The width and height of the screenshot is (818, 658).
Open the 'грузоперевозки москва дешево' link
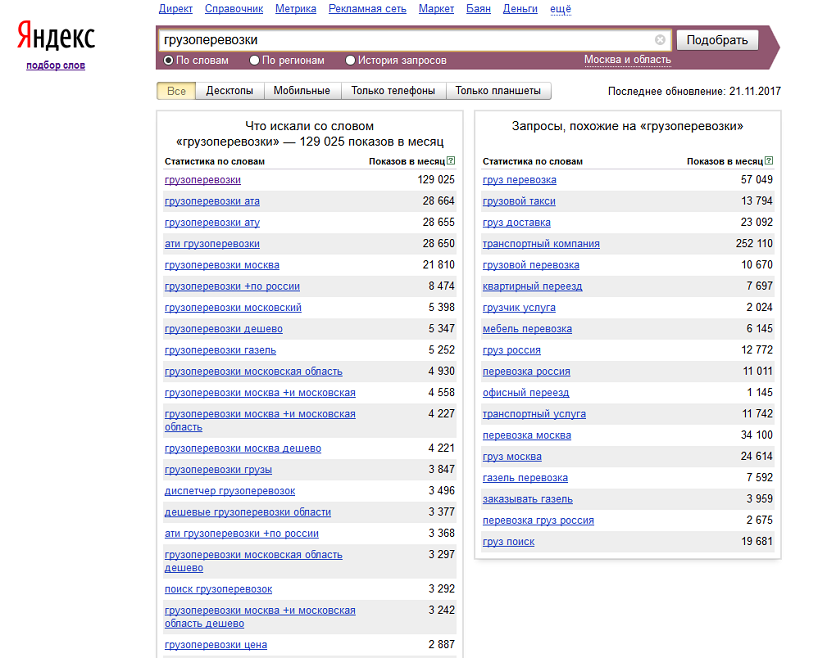click(243, 448)
